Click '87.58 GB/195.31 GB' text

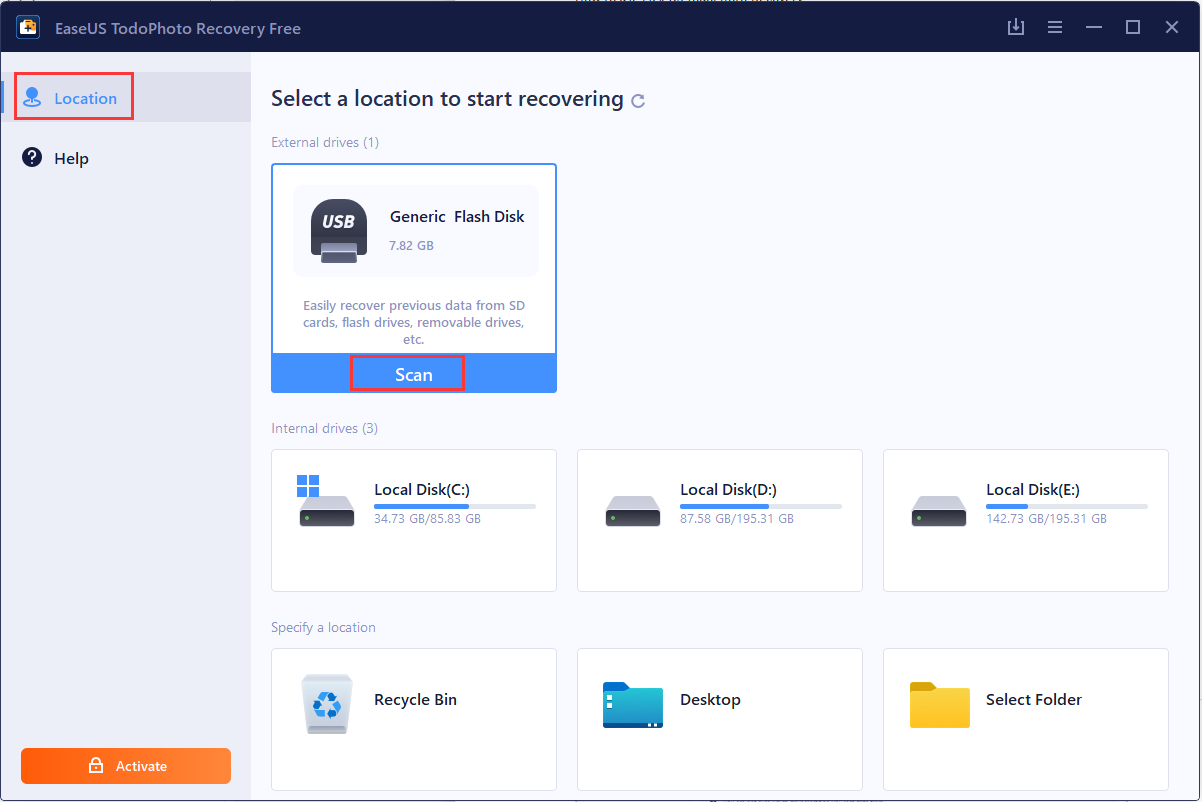[737, 519]
